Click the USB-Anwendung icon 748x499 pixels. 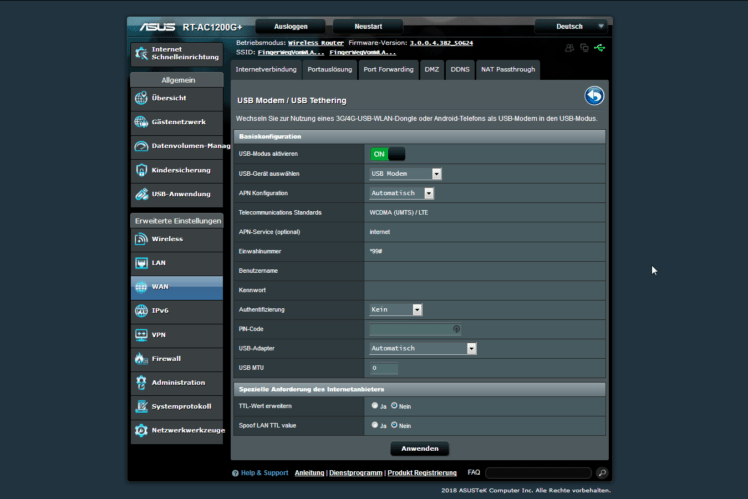pyautogui.click(x=141, y=194)
